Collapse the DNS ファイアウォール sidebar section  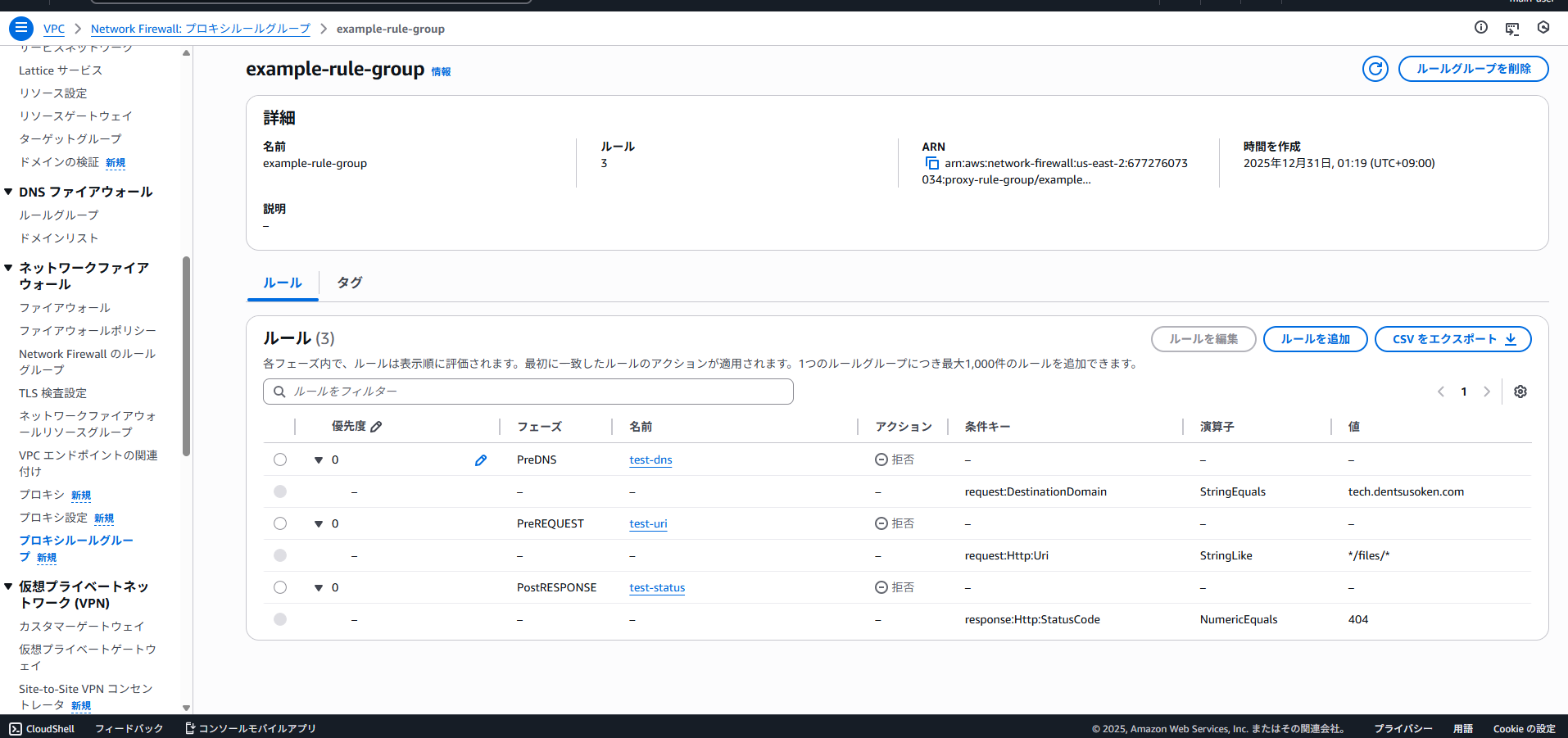point(8,192)
